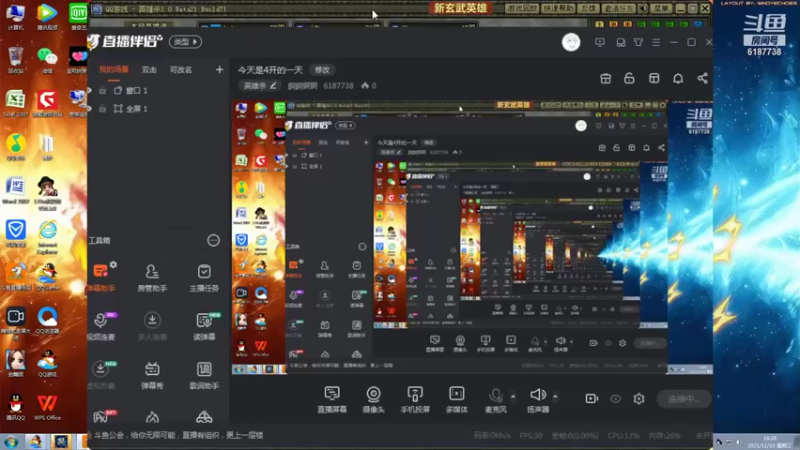Image resolution: width=800 pixels, height=450 pixels.
Task: Expand microphone options arrow
Action: click(x=513, y=396)
